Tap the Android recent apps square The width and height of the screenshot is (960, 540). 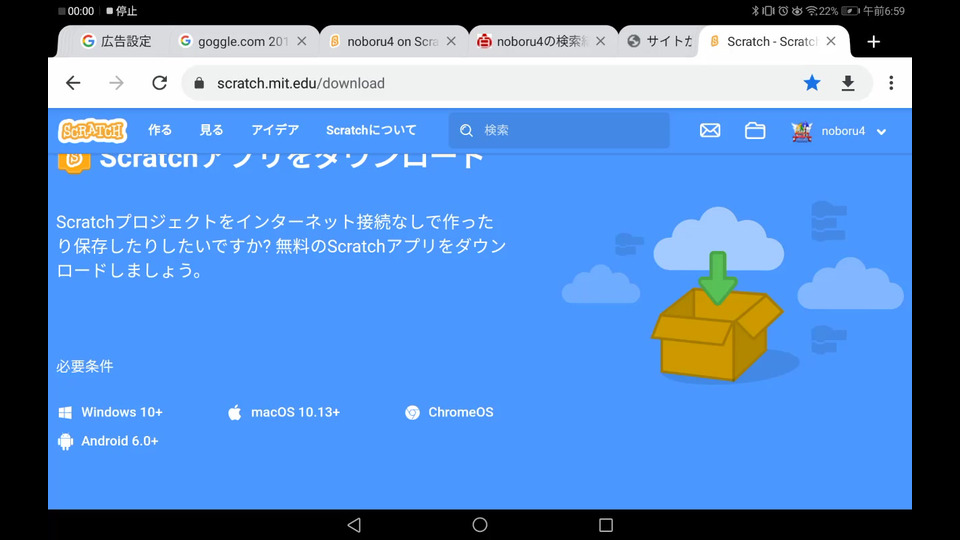pos(606,525)
